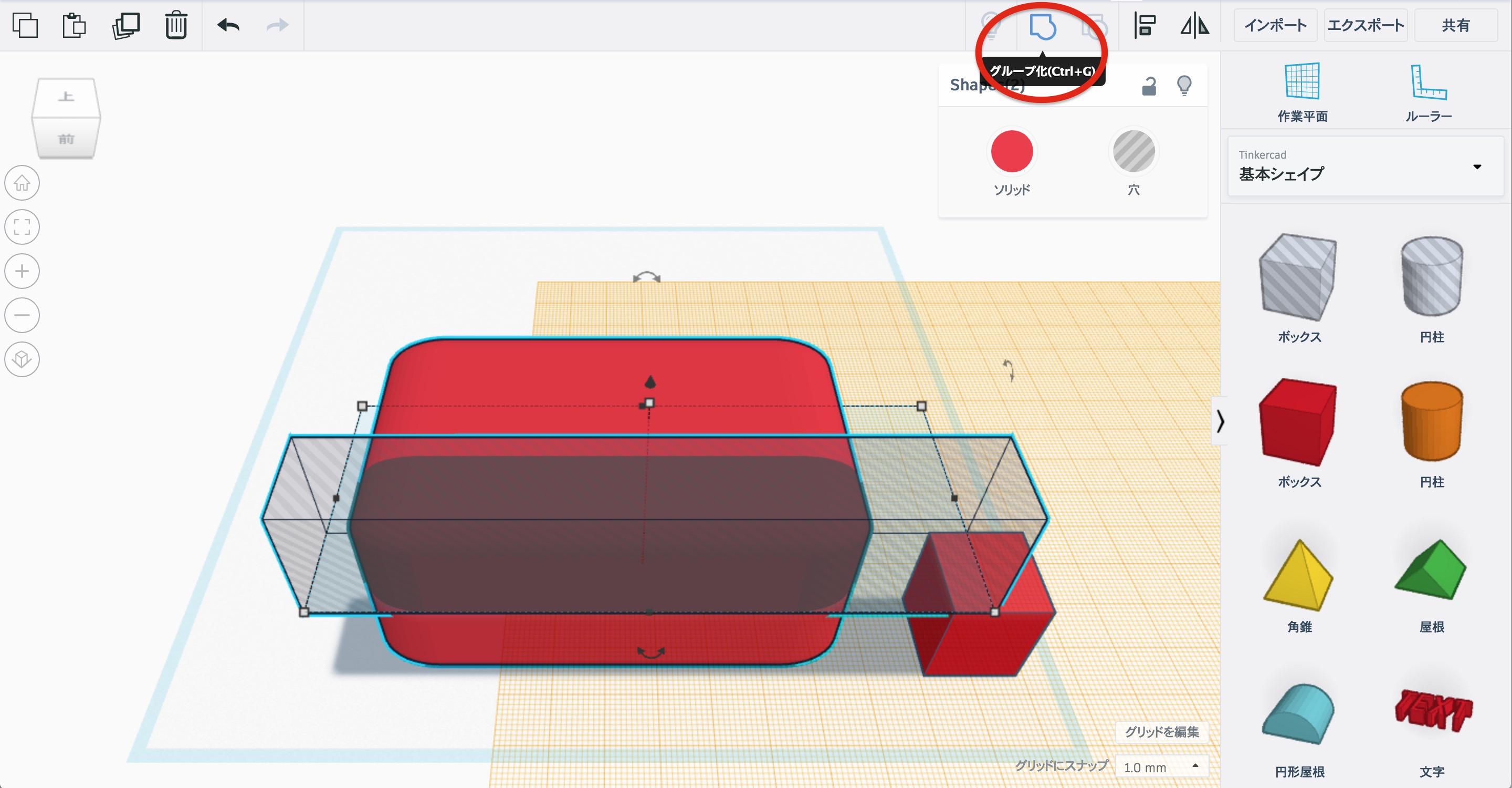Collapse the shapes panel with the chevron
The width and height of the screenshot is (1512, 788).
(x=1220, y=421)
